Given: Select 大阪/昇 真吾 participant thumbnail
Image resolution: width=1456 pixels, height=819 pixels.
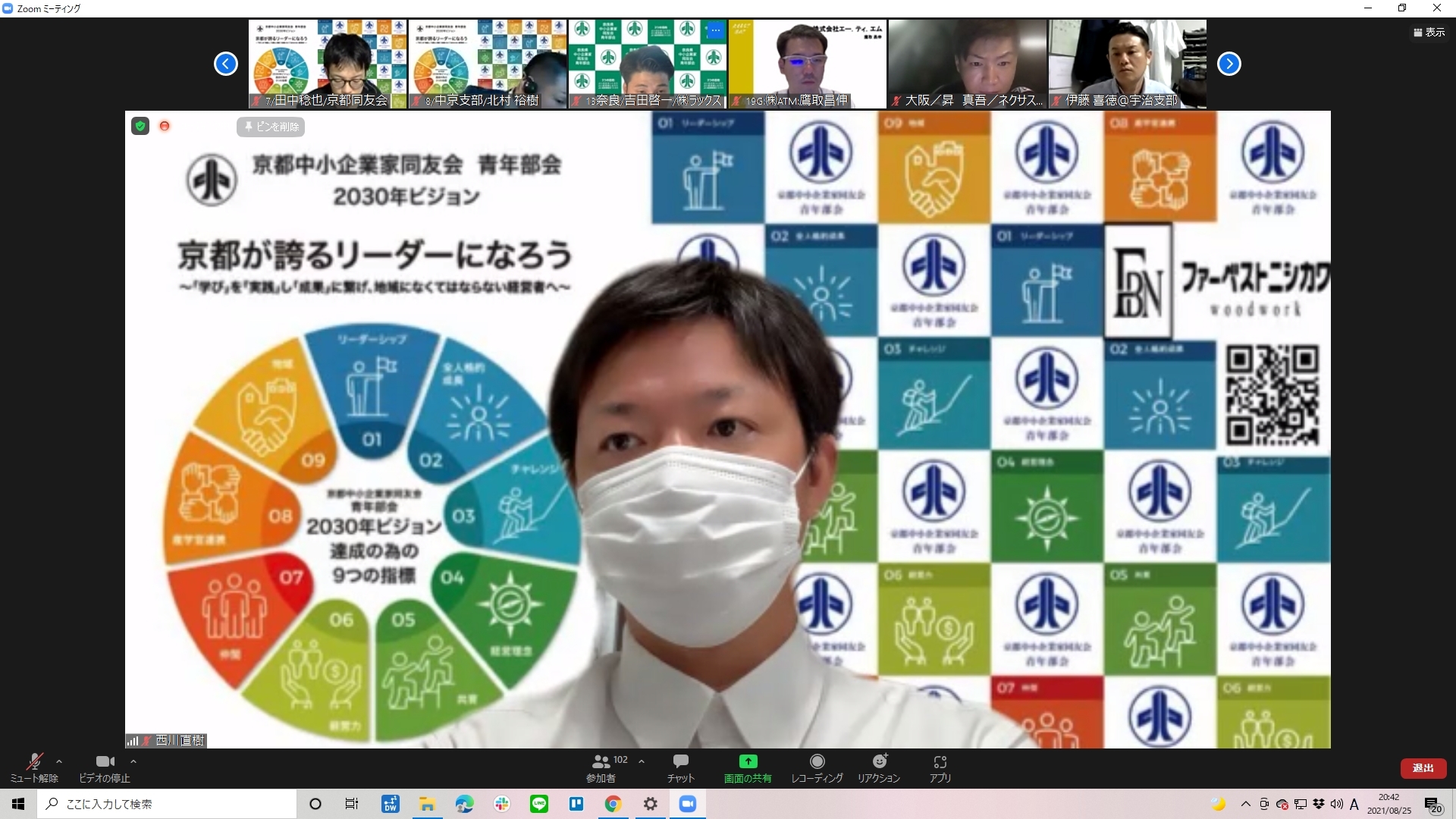Looking at the screenshot, I should click(x=968, y=64).
